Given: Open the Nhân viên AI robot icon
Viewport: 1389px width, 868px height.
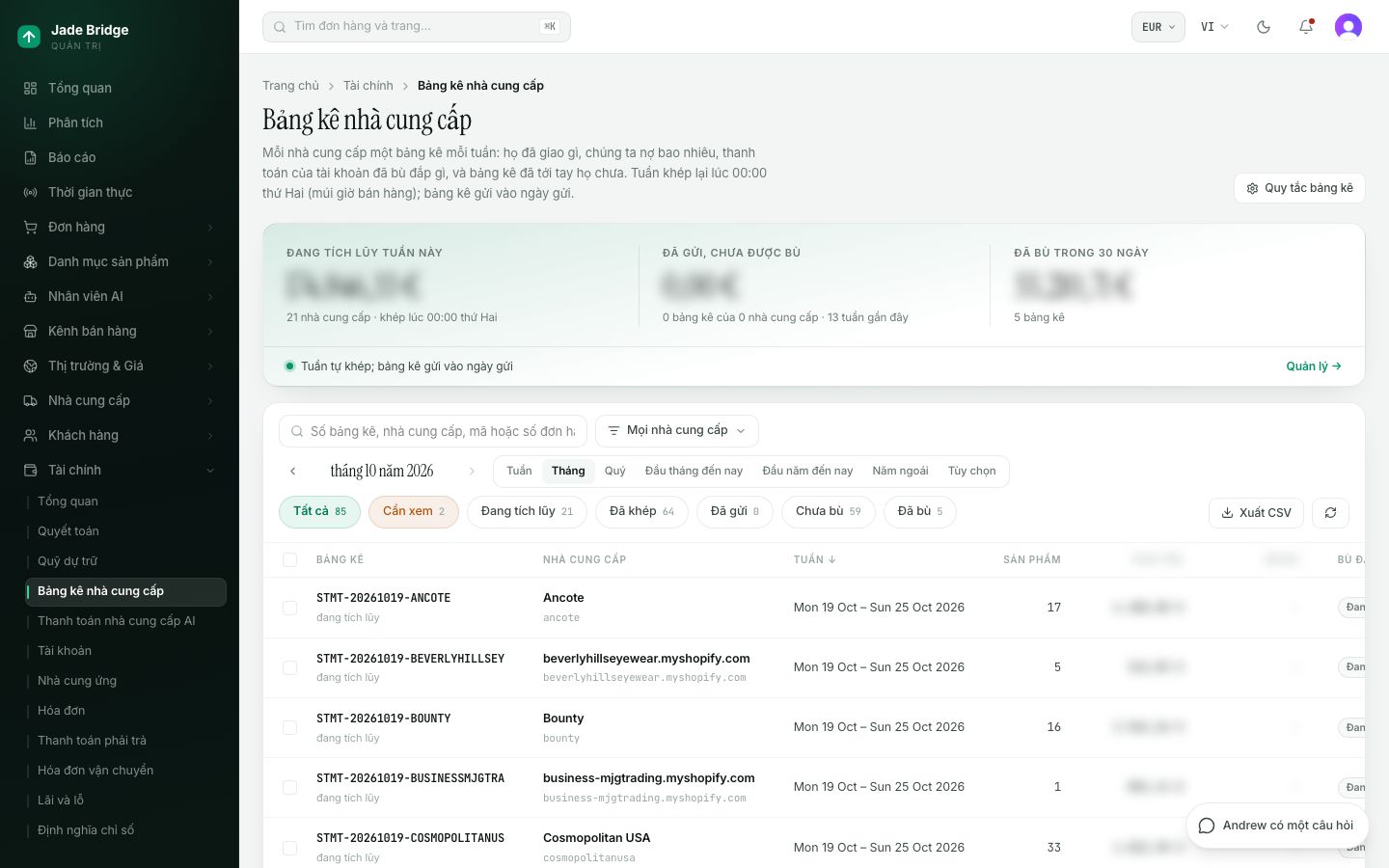Looking at the screenshot, I should coord(30,296).
